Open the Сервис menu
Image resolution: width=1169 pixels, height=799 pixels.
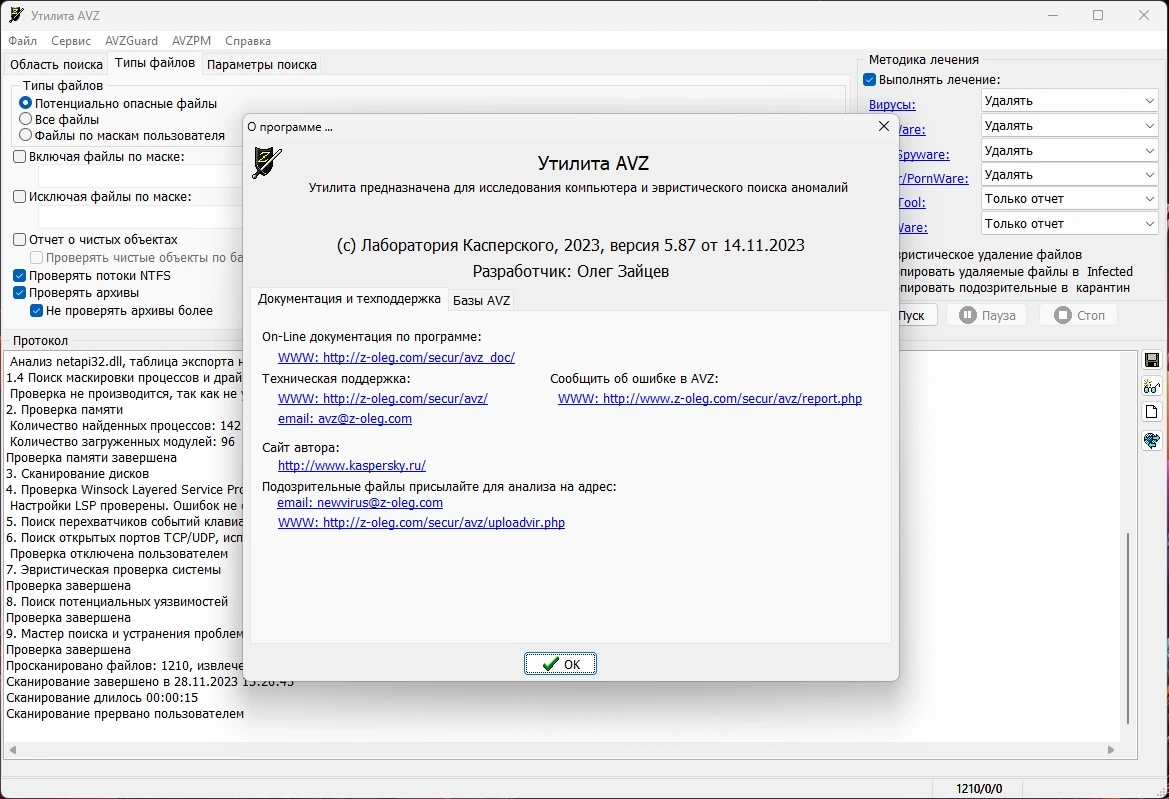71,40
